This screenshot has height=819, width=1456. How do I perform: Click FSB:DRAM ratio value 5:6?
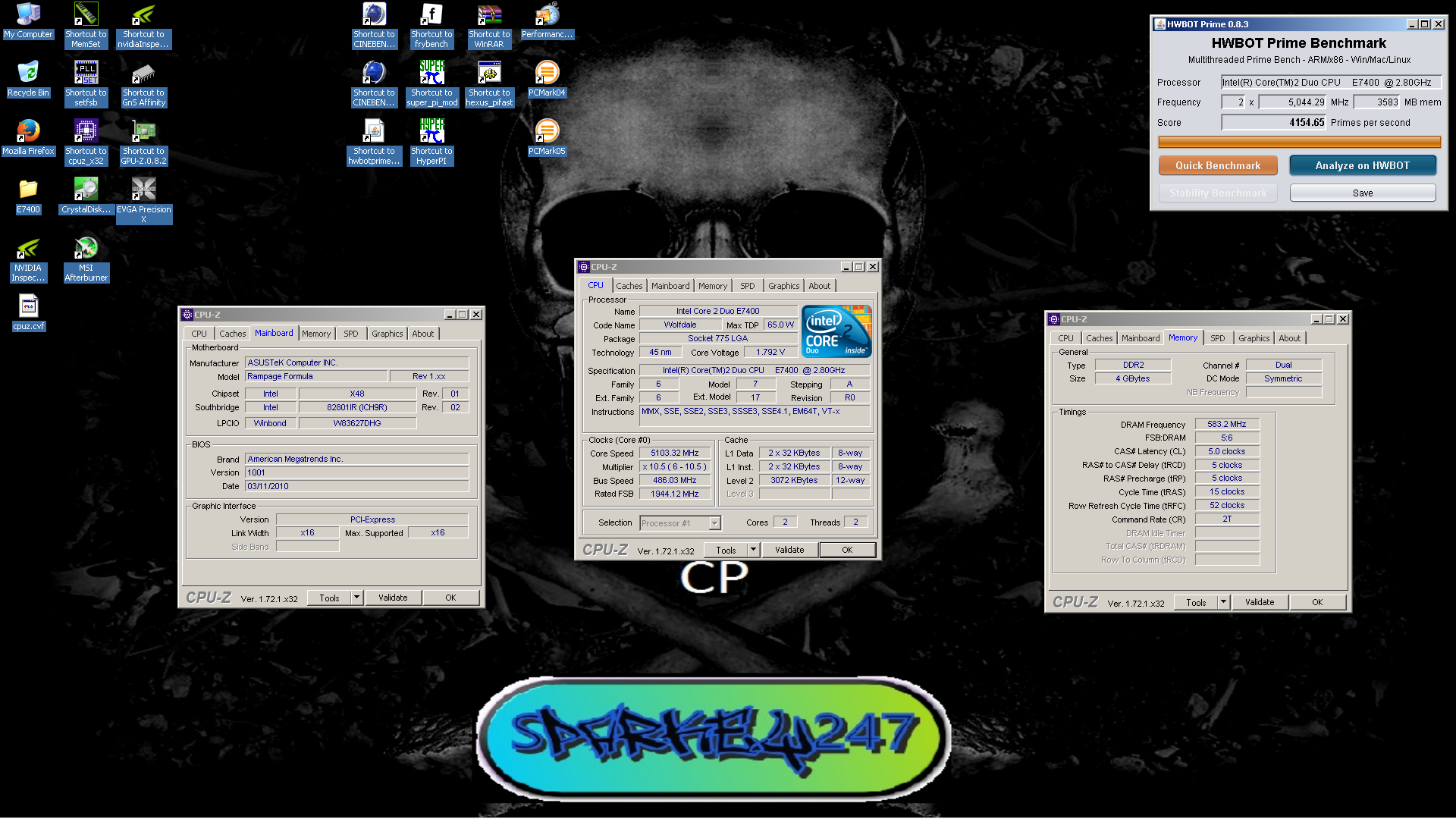tap(1227, 438)
